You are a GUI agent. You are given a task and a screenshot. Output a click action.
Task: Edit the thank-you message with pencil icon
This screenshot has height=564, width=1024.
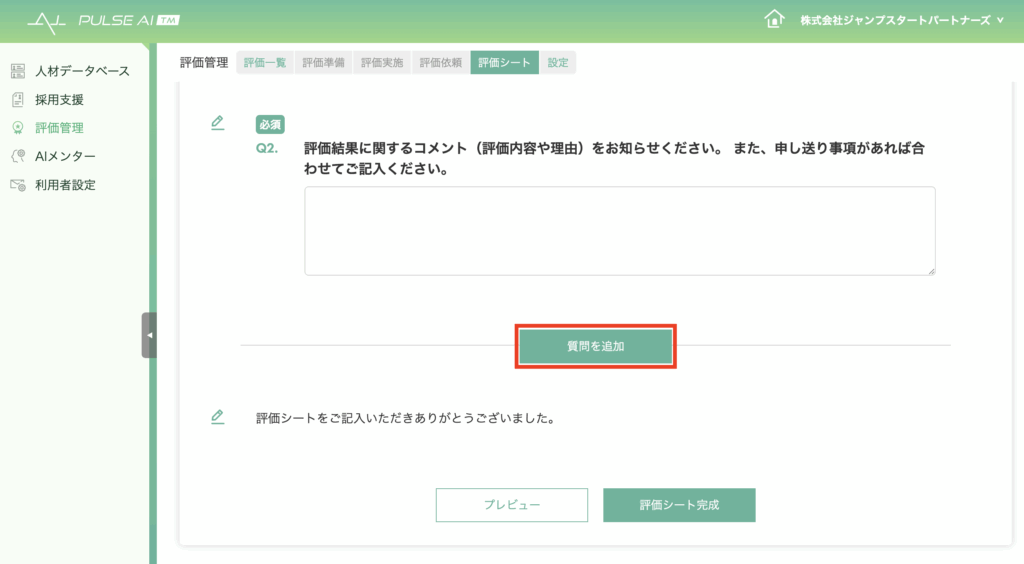click(217, 416)
